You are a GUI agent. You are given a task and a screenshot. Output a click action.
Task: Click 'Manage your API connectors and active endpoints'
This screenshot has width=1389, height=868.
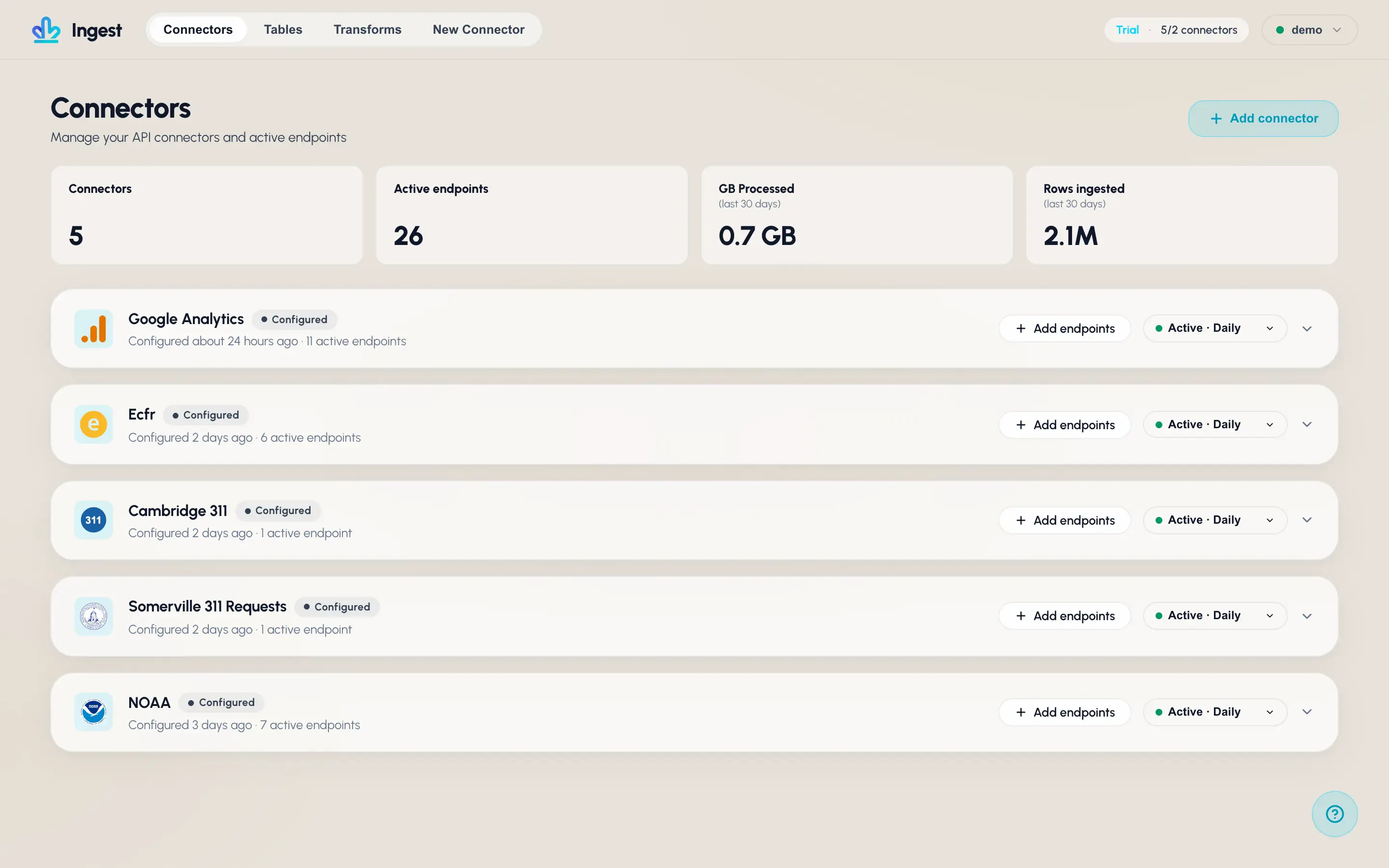coord(199,138)
